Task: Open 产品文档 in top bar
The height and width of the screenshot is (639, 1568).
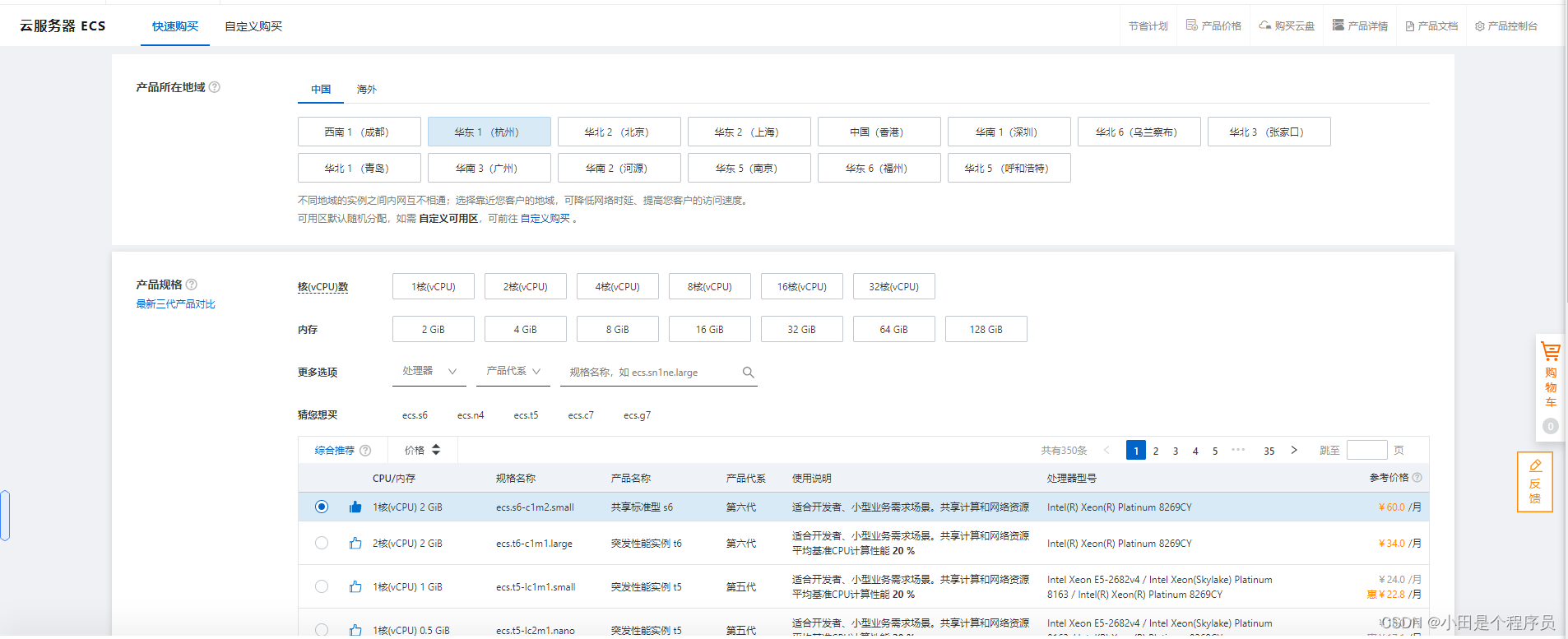Action: 1431,25
